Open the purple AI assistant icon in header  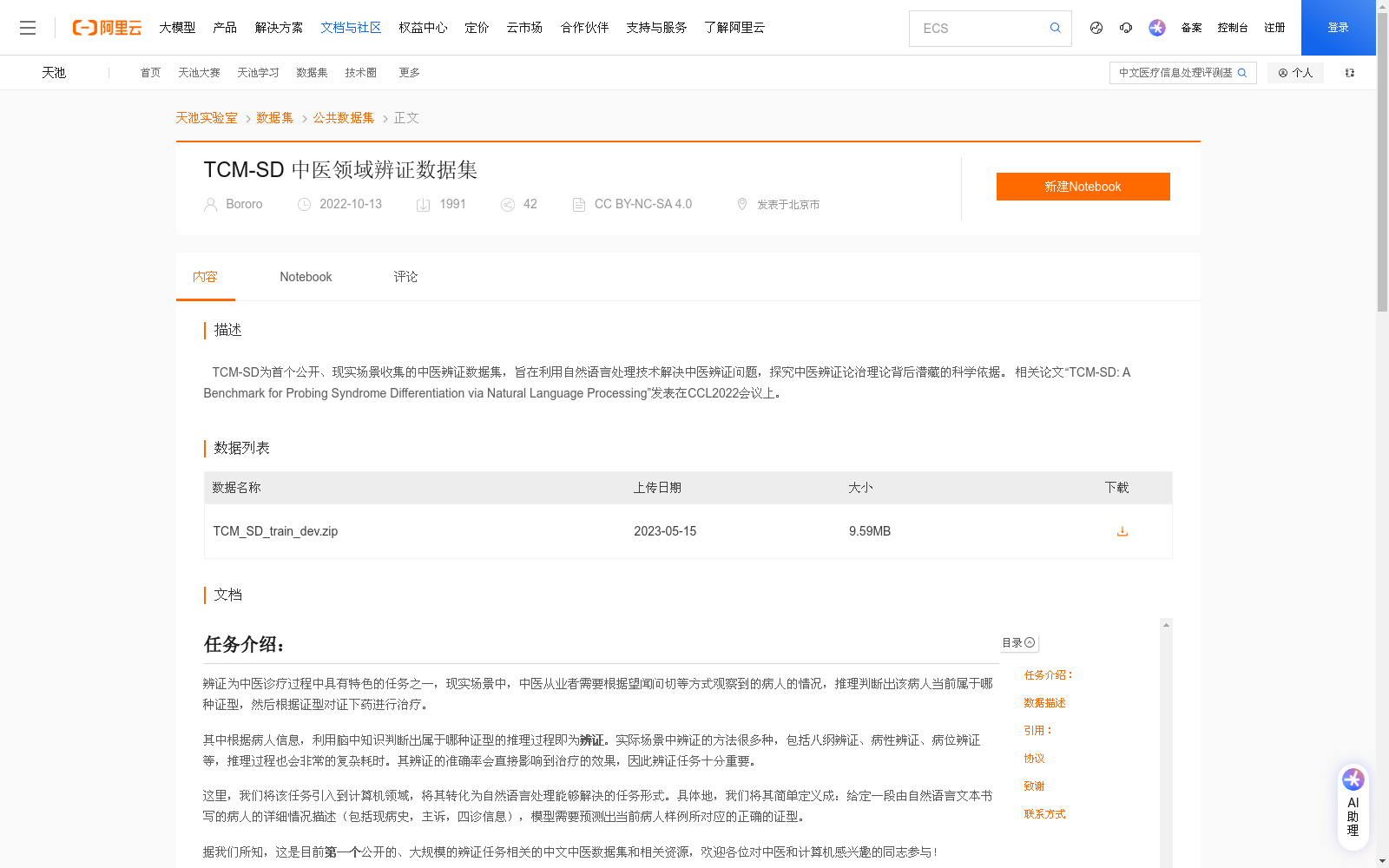tap(1157, 28)
